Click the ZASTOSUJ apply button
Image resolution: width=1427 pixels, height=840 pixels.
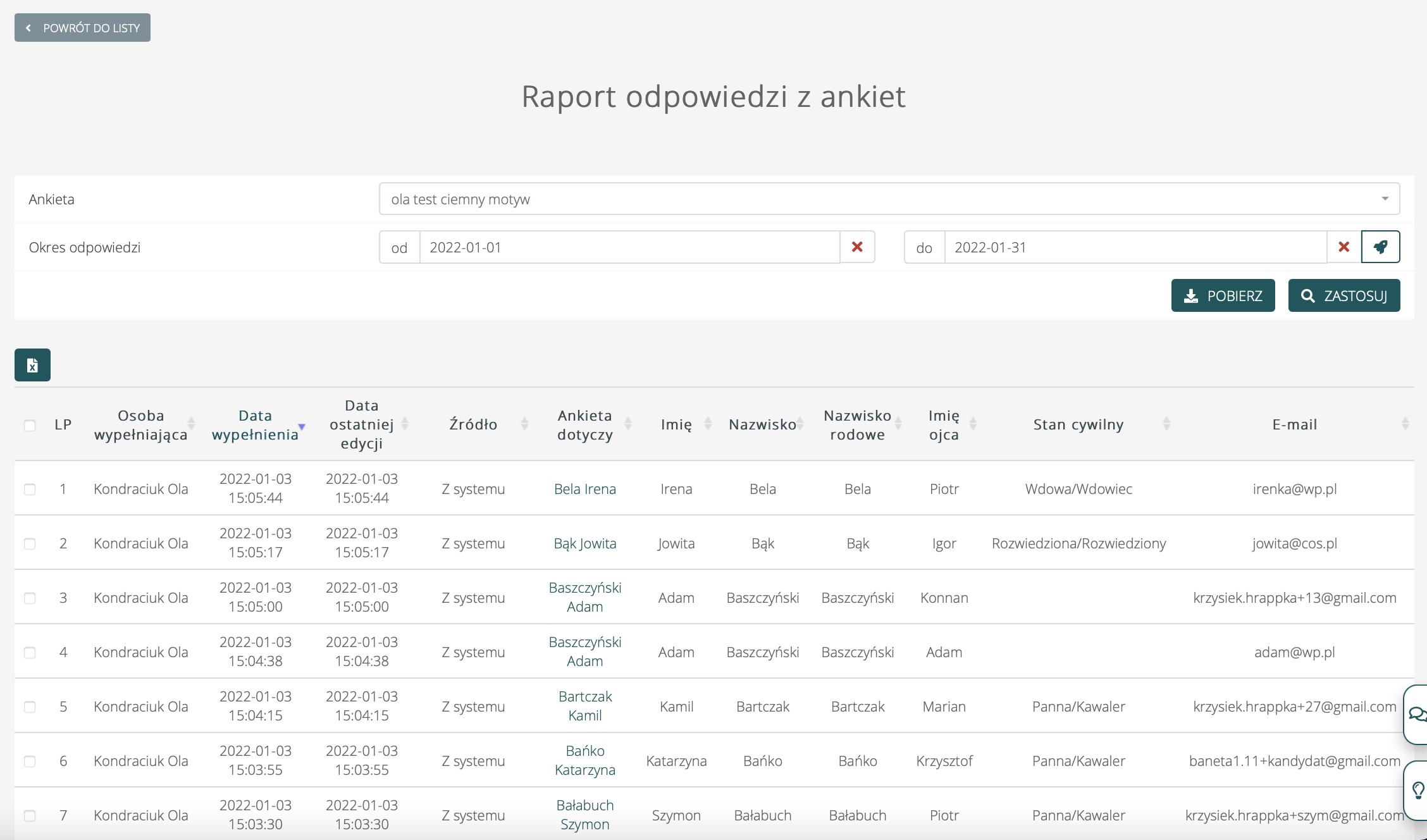click(x=1344, y=295)
